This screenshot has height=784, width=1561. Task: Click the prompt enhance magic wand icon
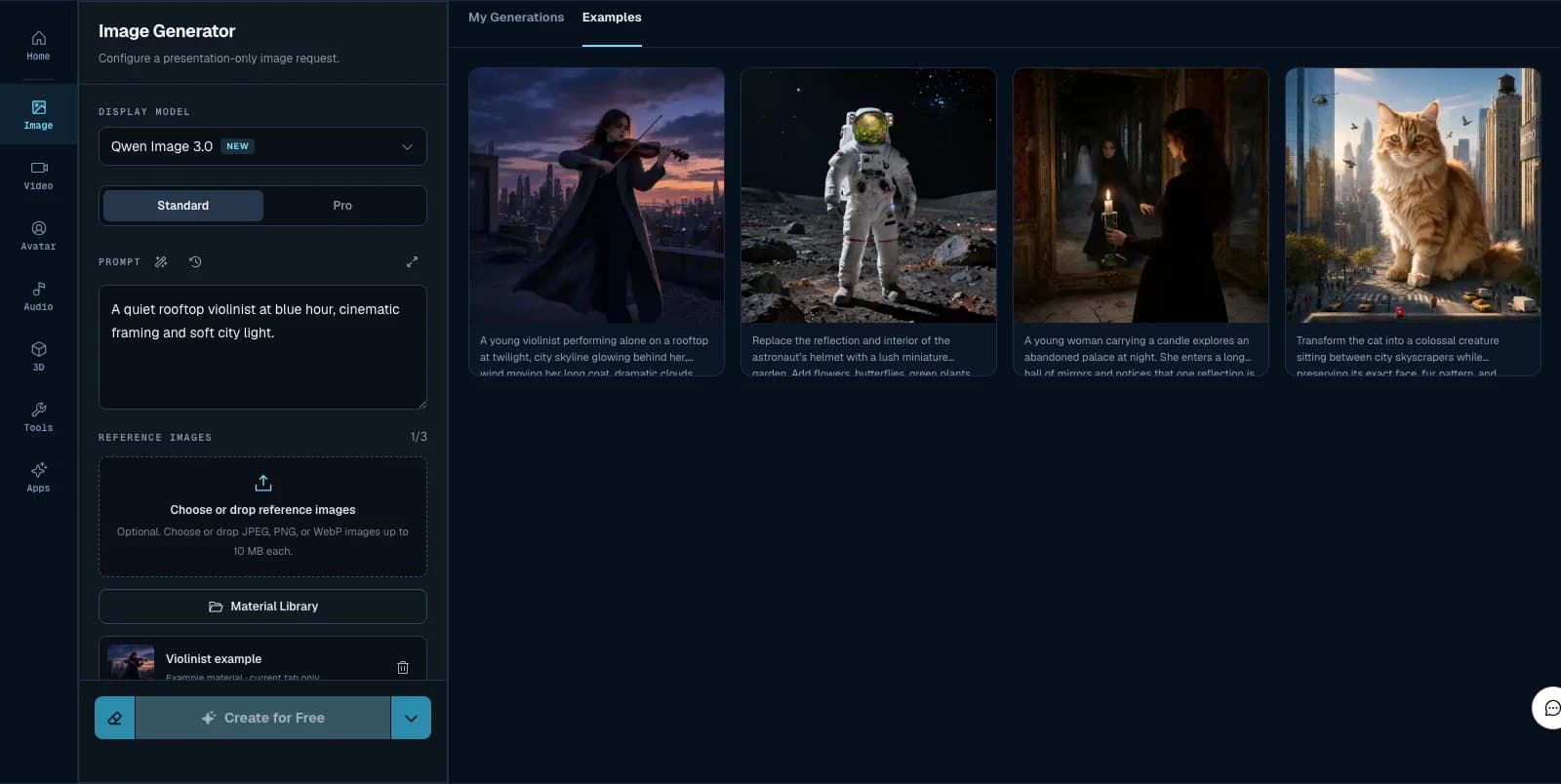[161, 261]
